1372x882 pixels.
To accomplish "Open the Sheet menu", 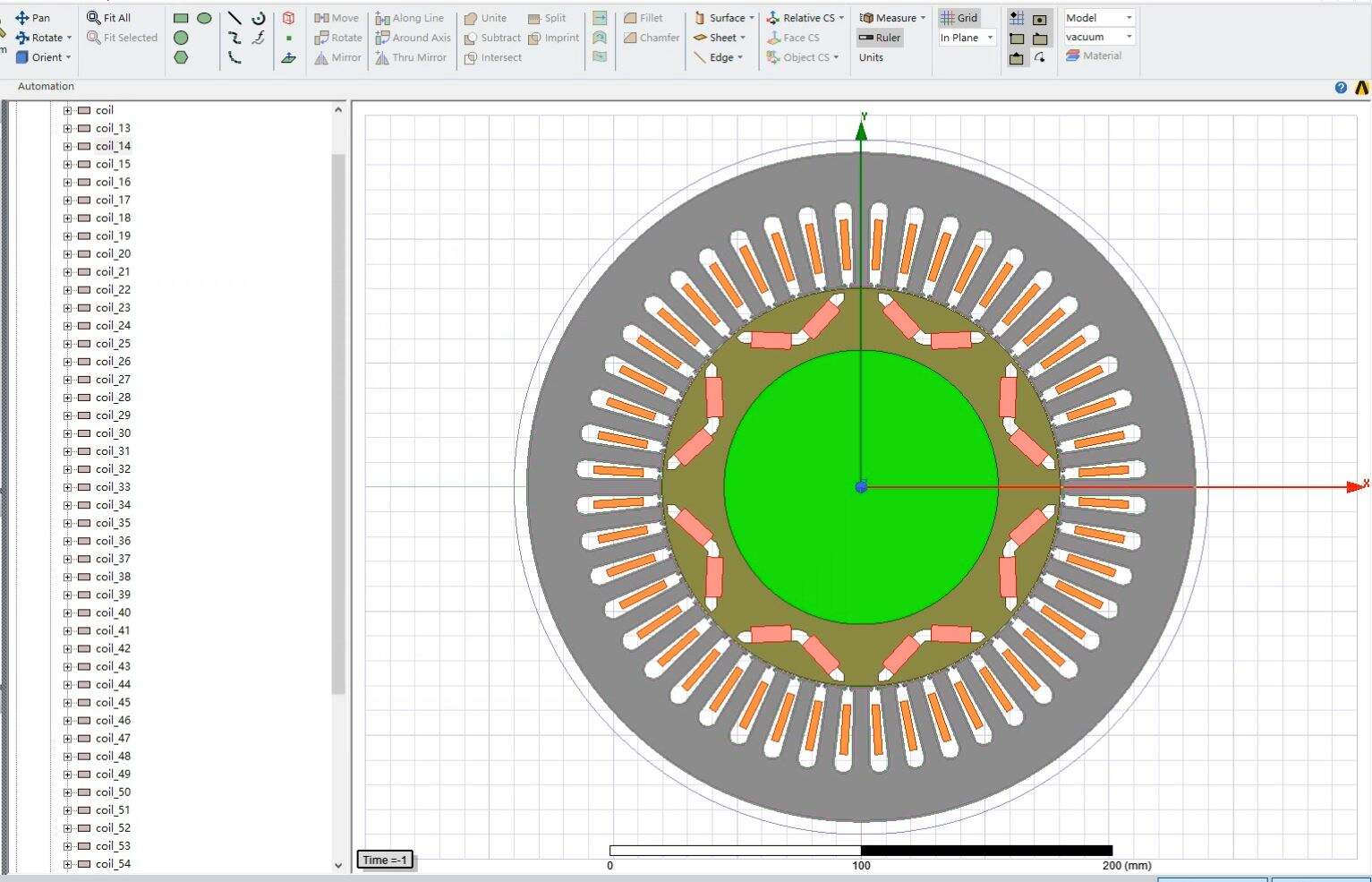I will pyautogui.click(x=720, y=38).
